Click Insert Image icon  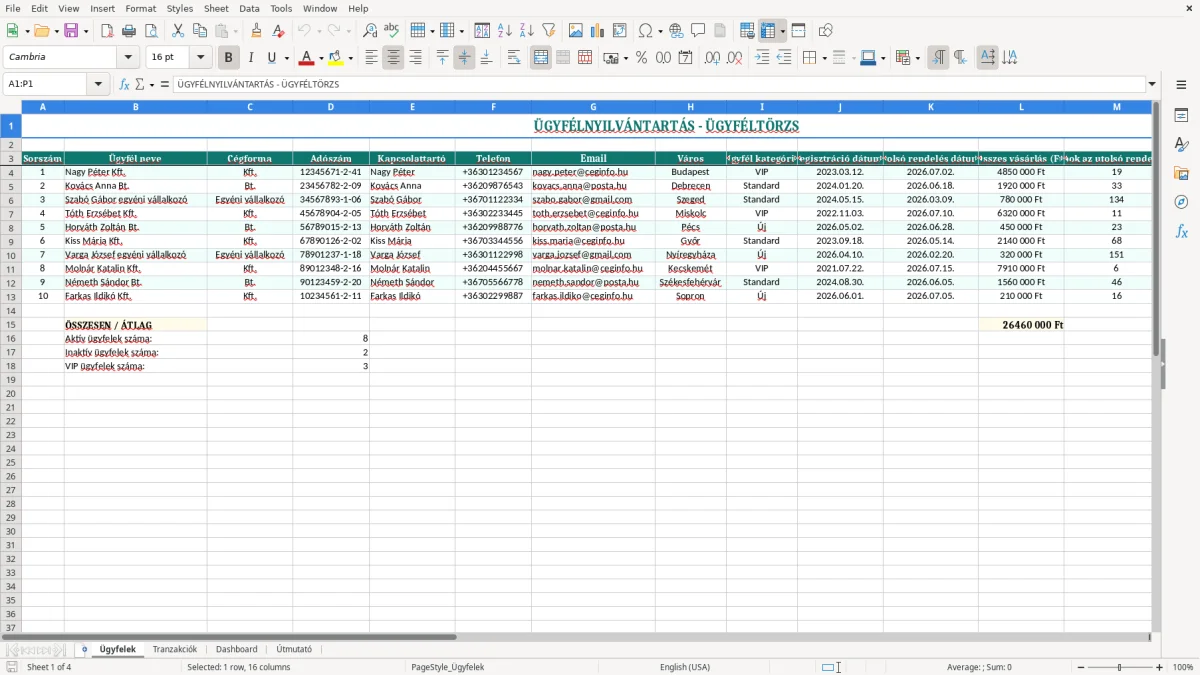(x=576, y=31)
